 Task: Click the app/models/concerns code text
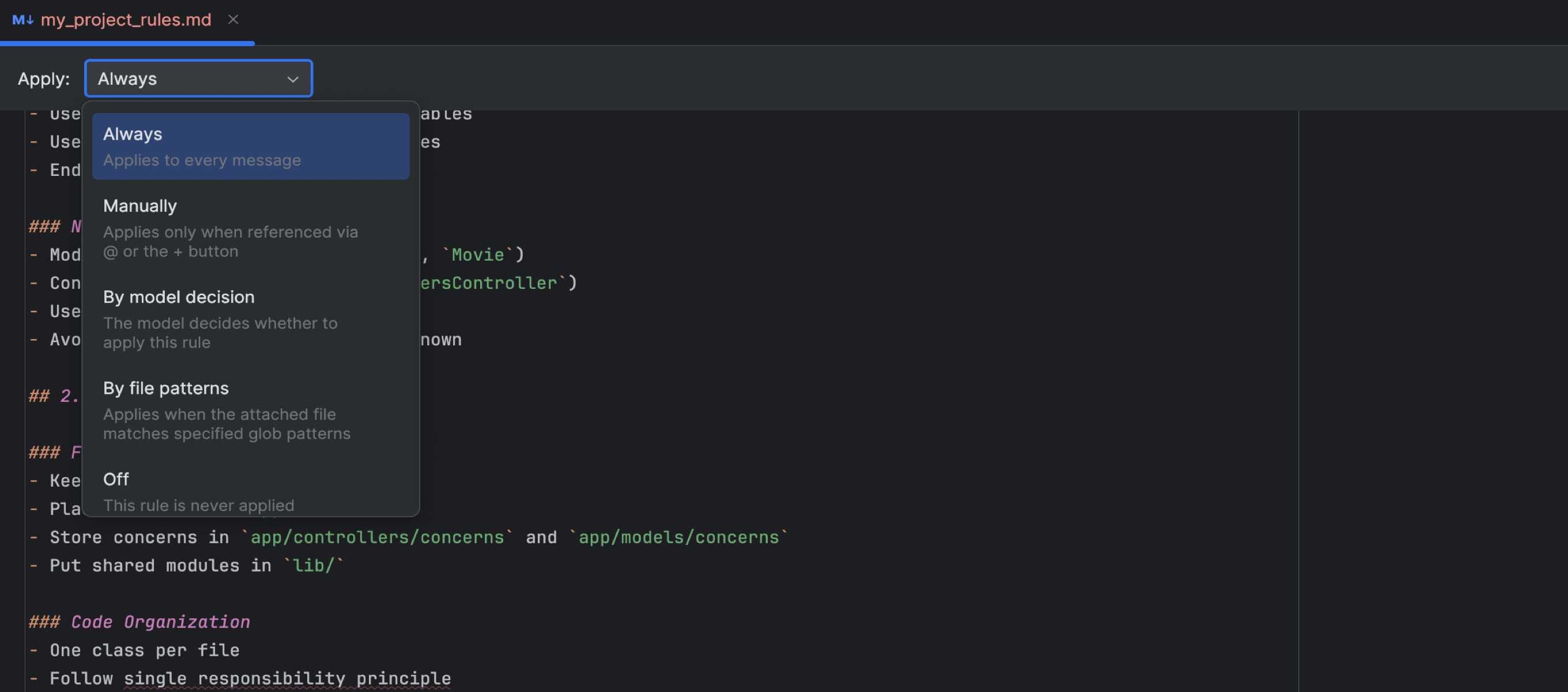[x=678, y=537]
